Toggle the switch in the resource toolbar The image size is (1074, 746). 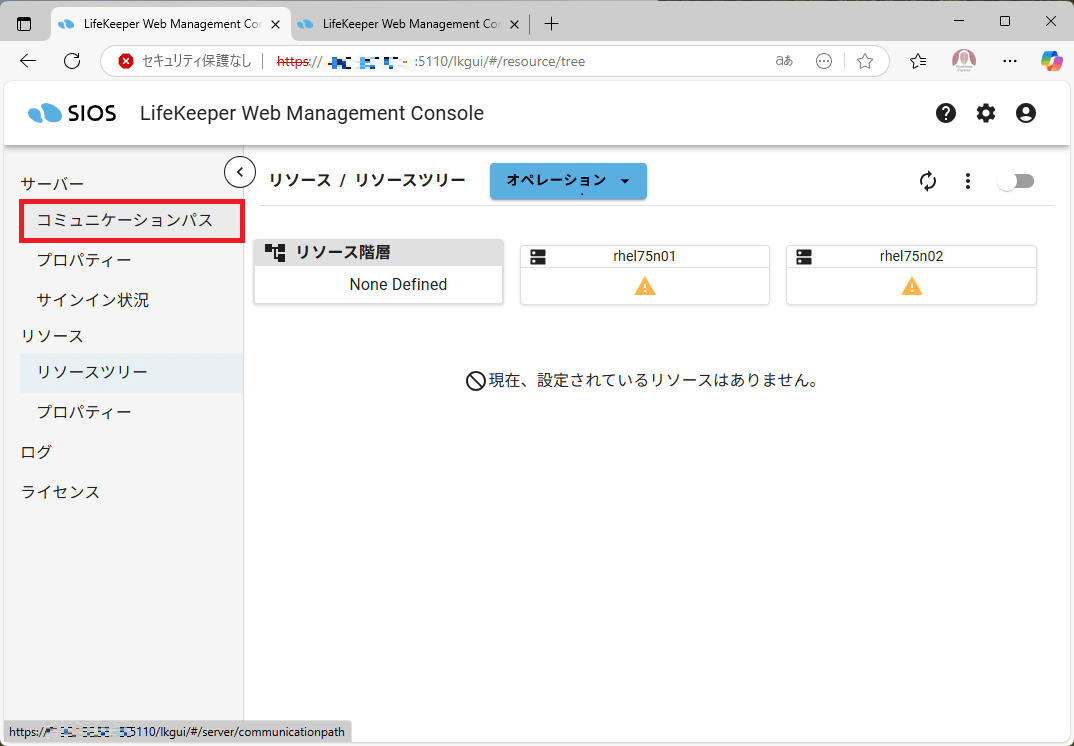1016,181
